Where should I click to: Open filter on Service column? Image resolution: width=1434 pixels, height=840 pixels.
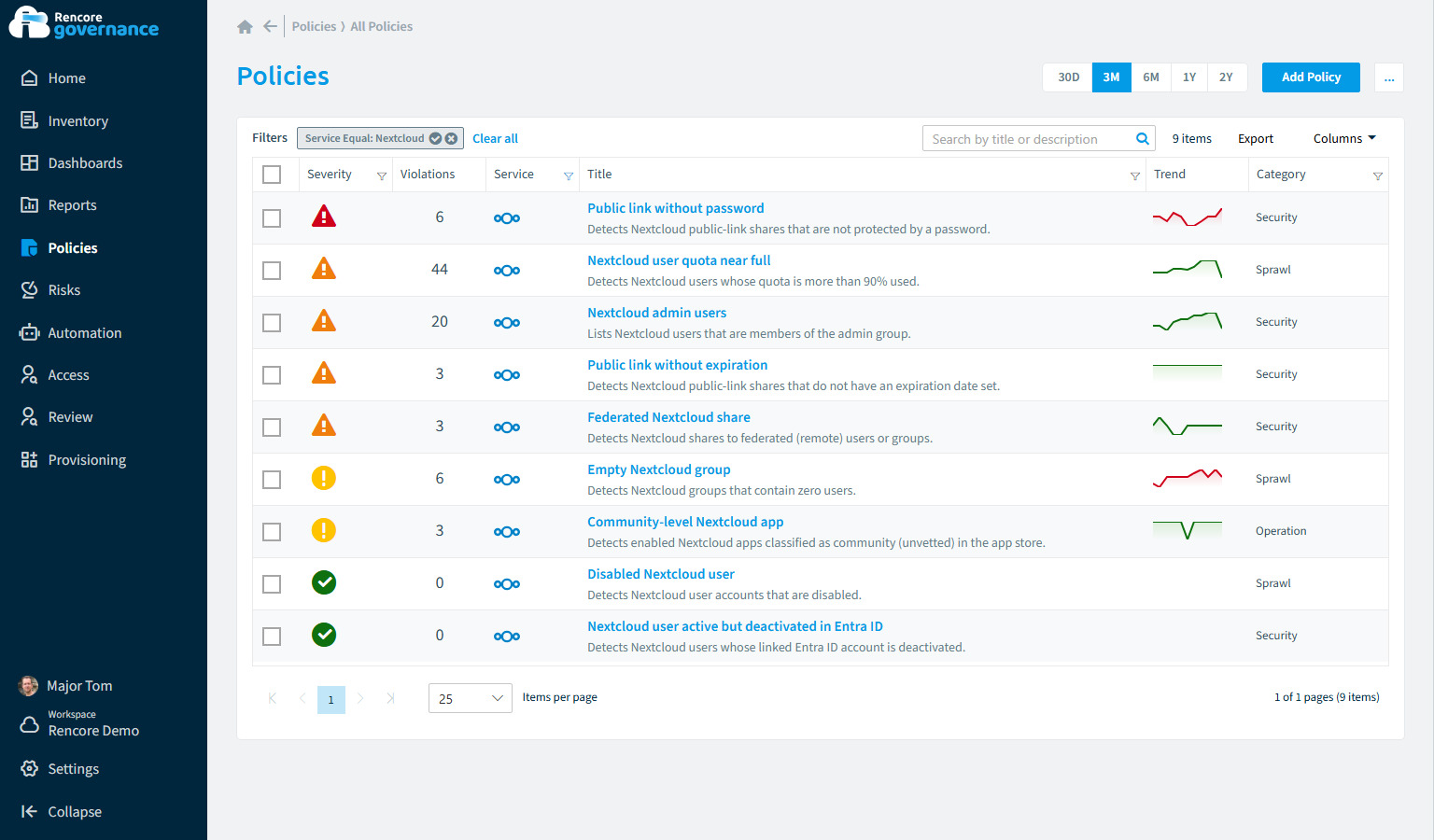pyautogui.click(x=569, y=175)
